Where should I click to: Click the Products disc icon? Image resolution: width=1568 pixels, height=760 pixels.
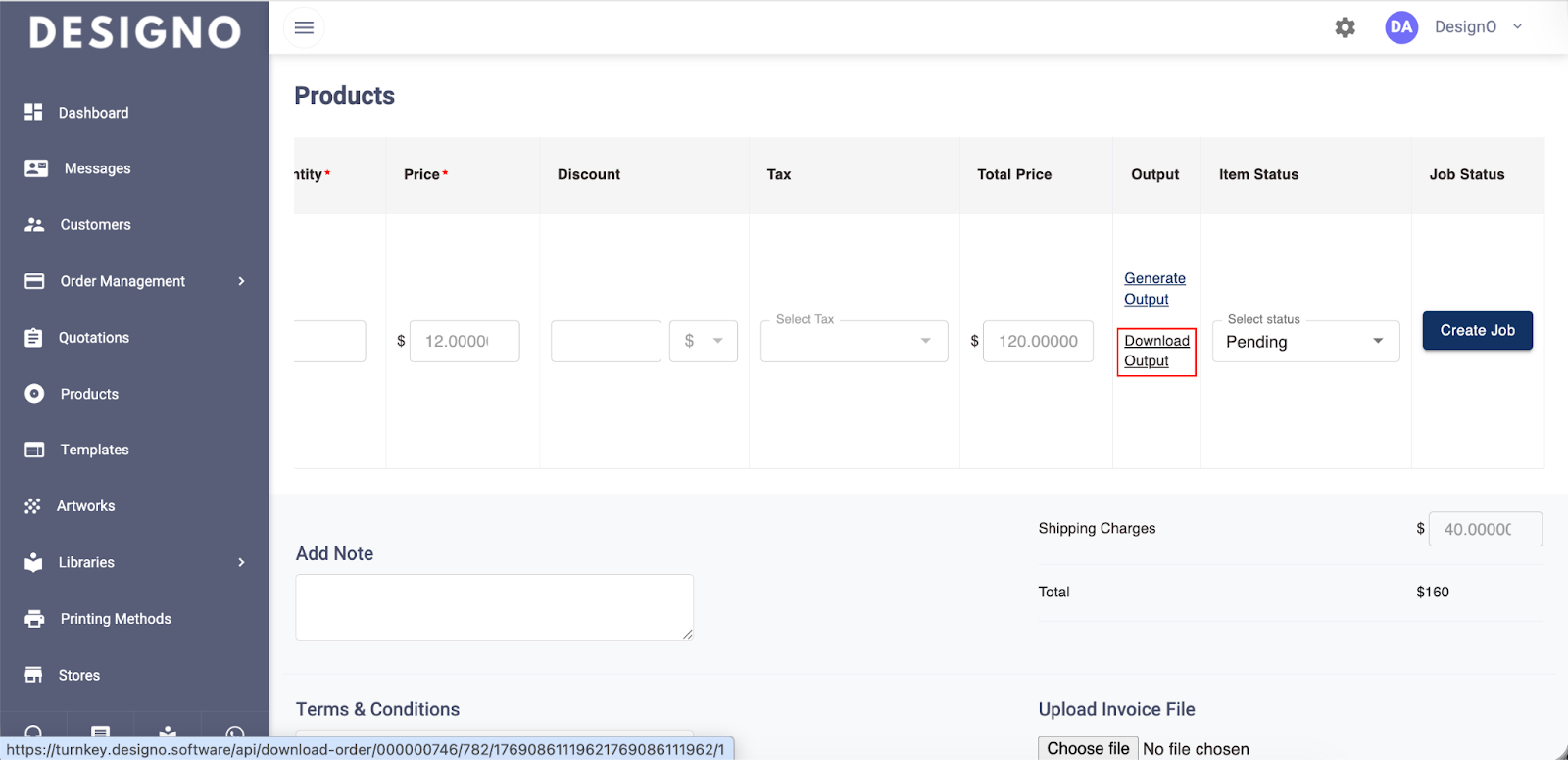point(34,394)
